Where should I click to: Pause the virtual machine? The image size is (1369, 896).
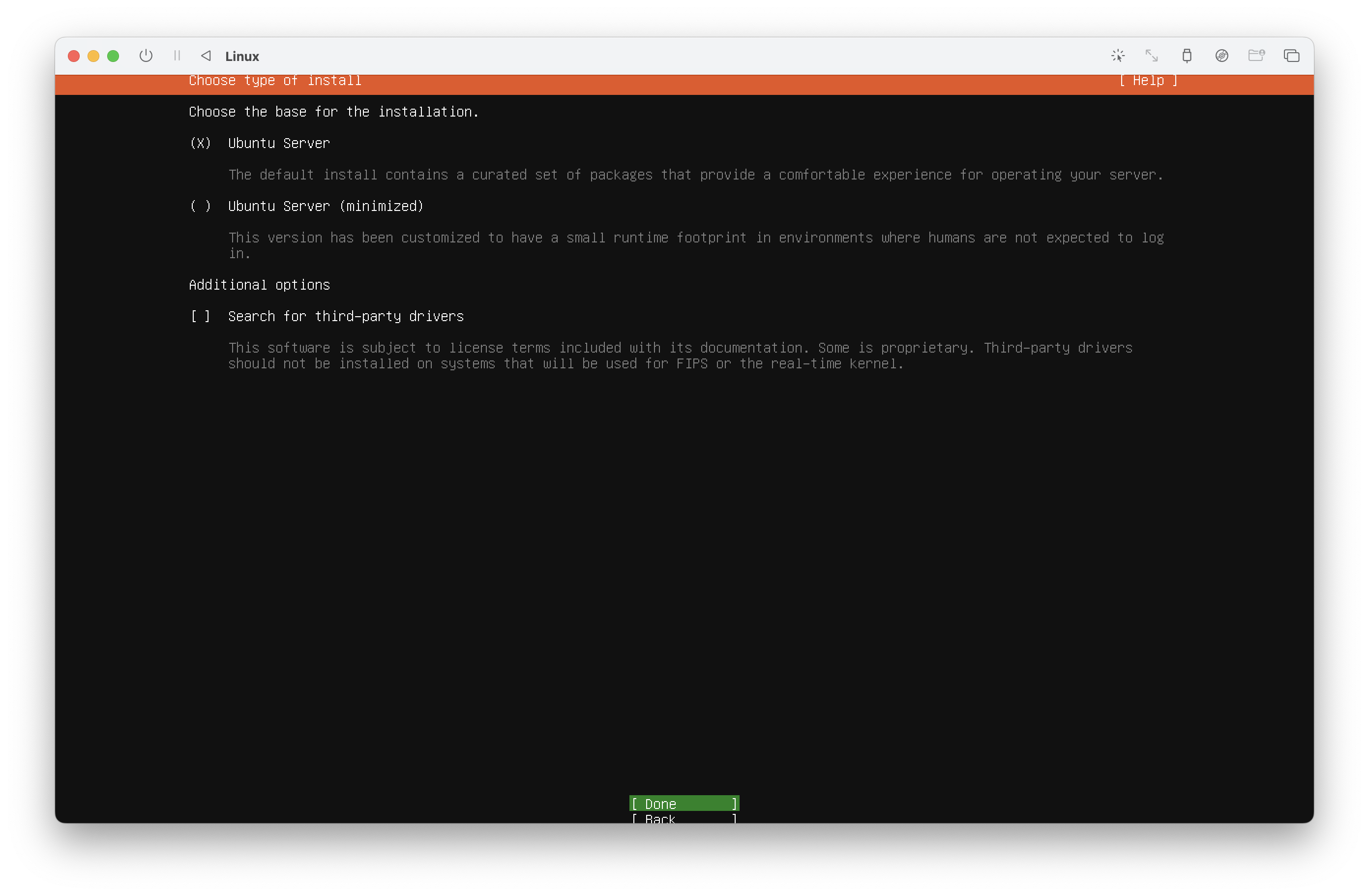click(x=177, y=56)
